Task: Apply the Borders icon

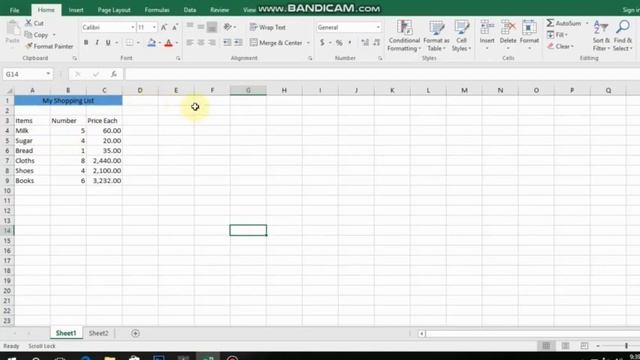Action: pos(129,42)
